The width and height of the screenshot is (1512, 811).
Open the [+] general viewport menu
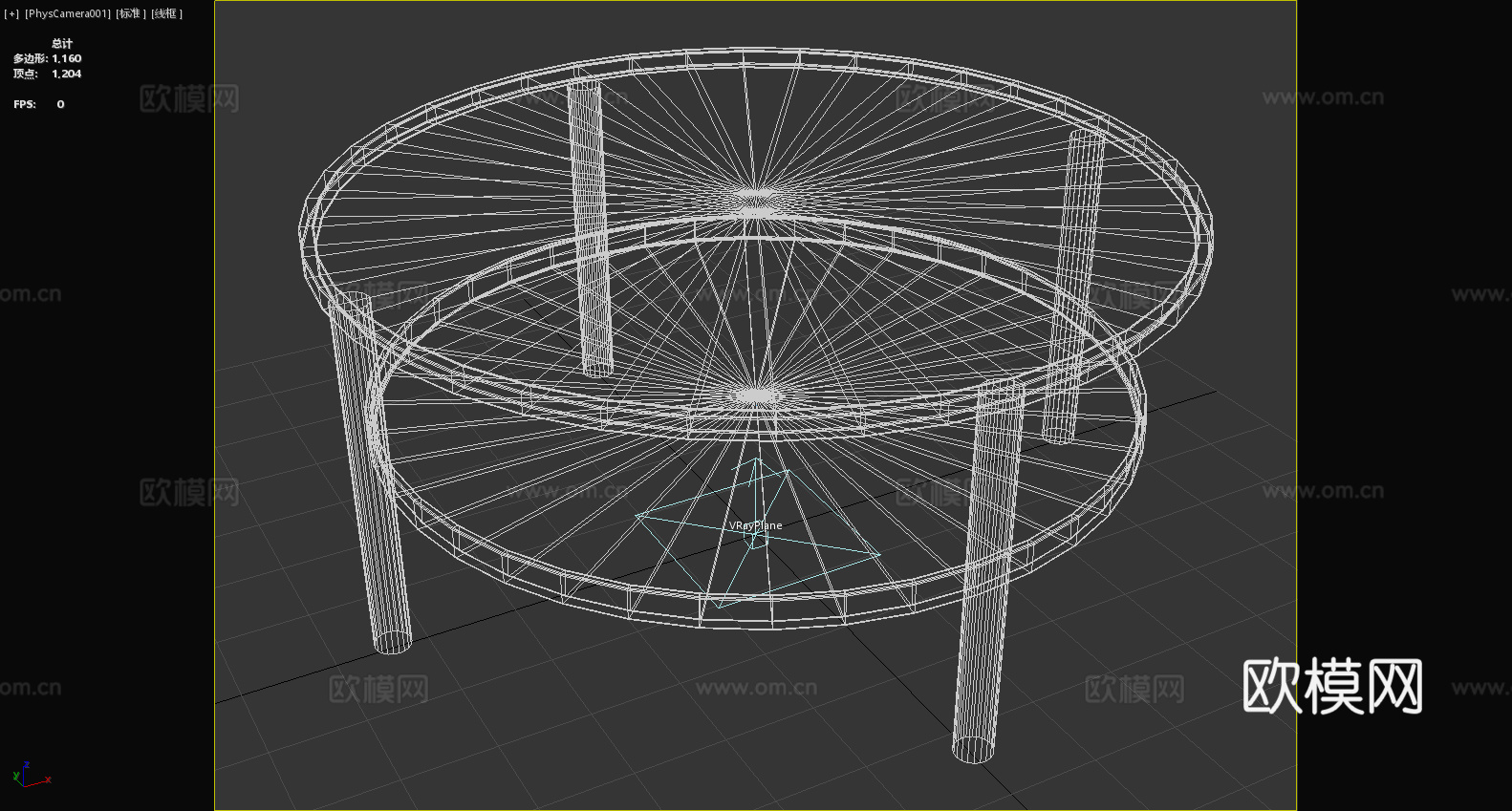tap(11, 13)
